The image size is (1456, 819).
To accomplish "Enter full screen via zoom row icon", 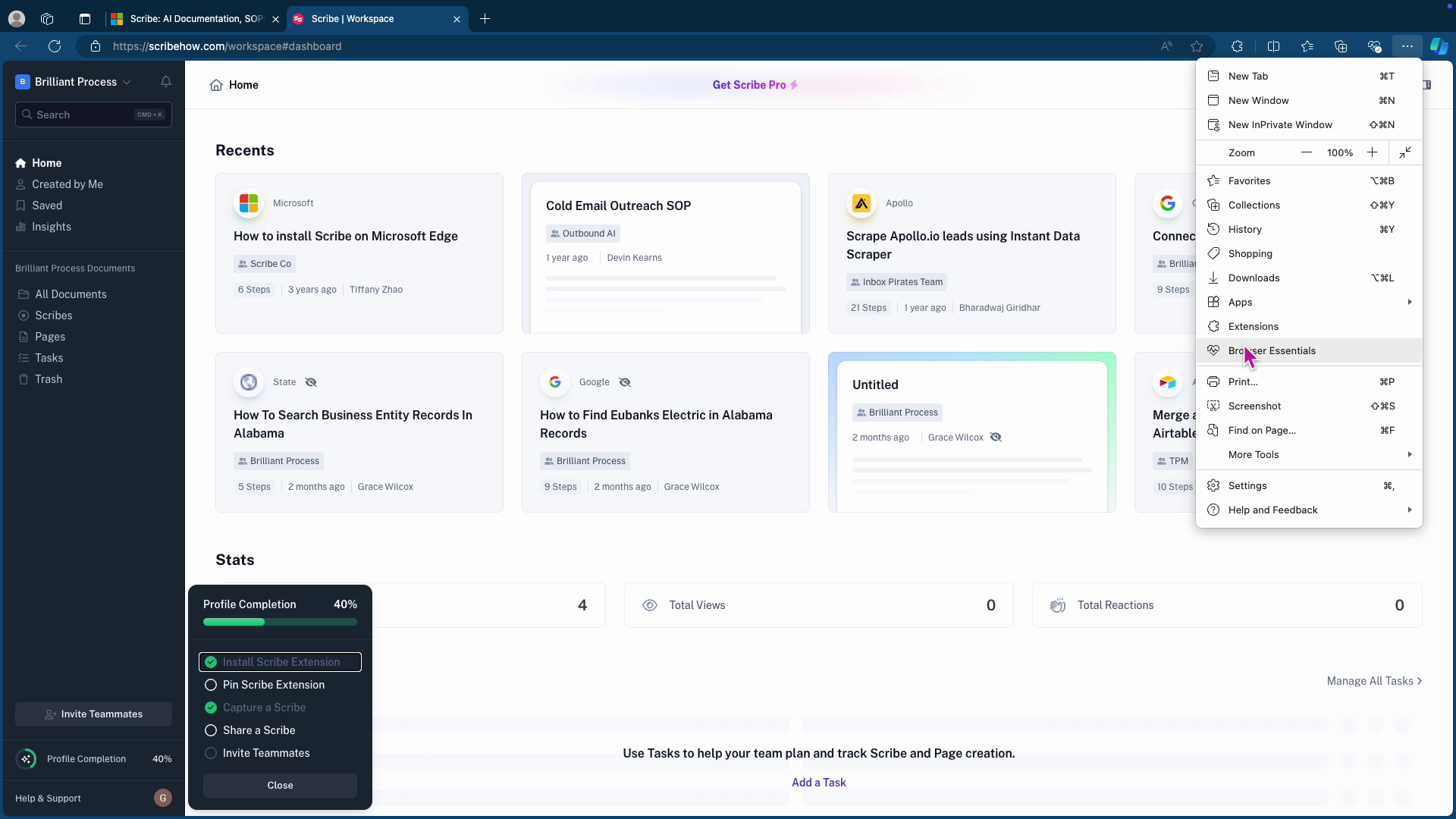I will pos(1405,152).
